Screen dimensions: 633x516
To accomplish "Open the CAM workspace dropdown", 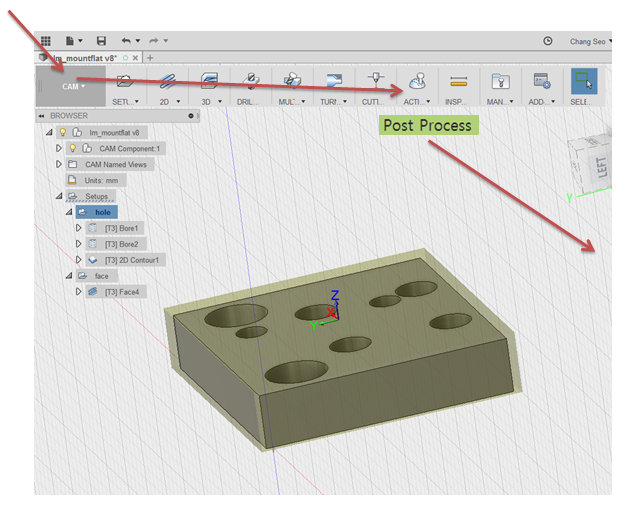I will point(73,86).
